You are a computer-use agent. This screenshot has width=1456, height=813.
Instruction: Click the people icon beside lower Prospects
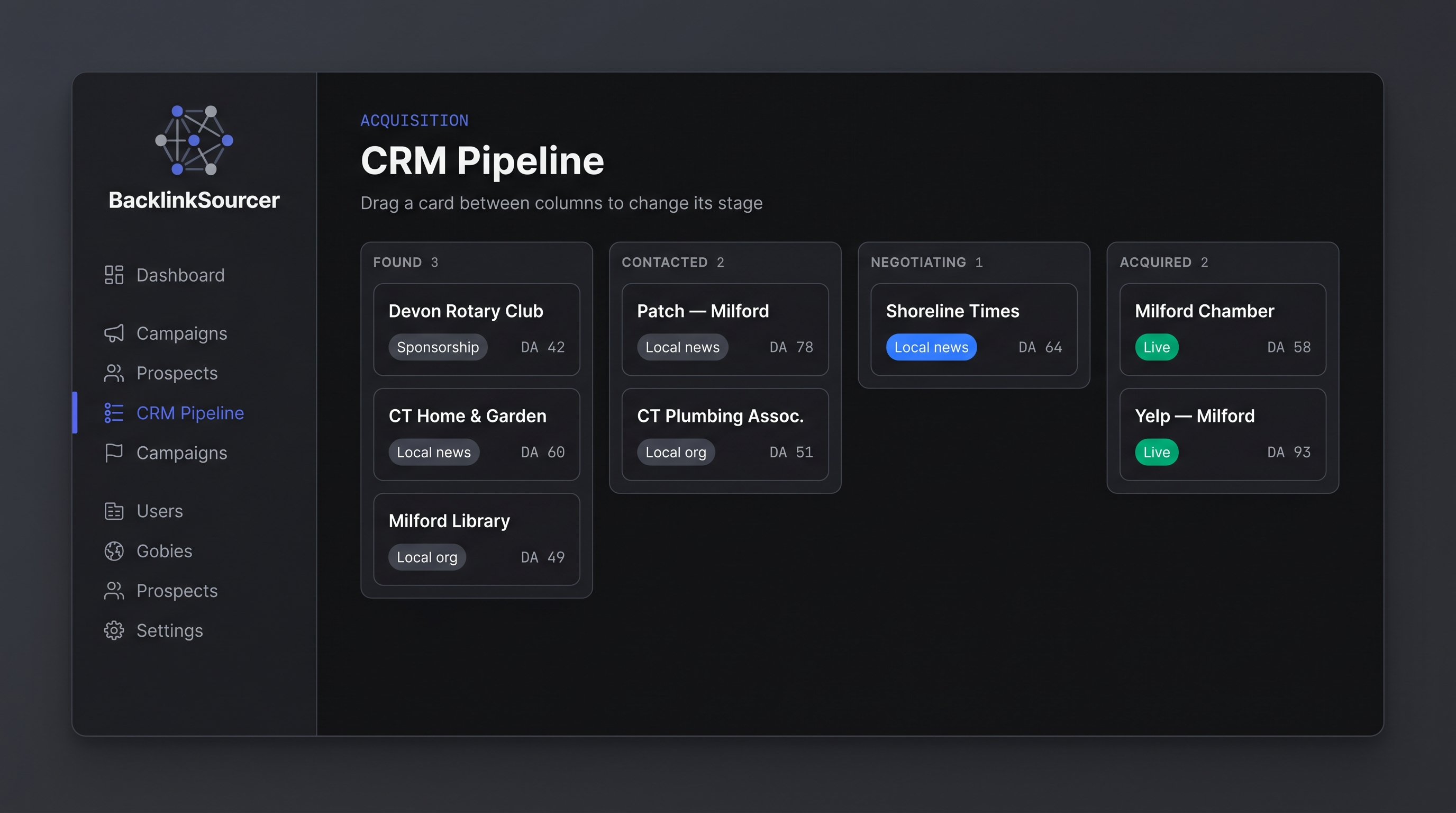pyautogui.click(x=114, y=591)
